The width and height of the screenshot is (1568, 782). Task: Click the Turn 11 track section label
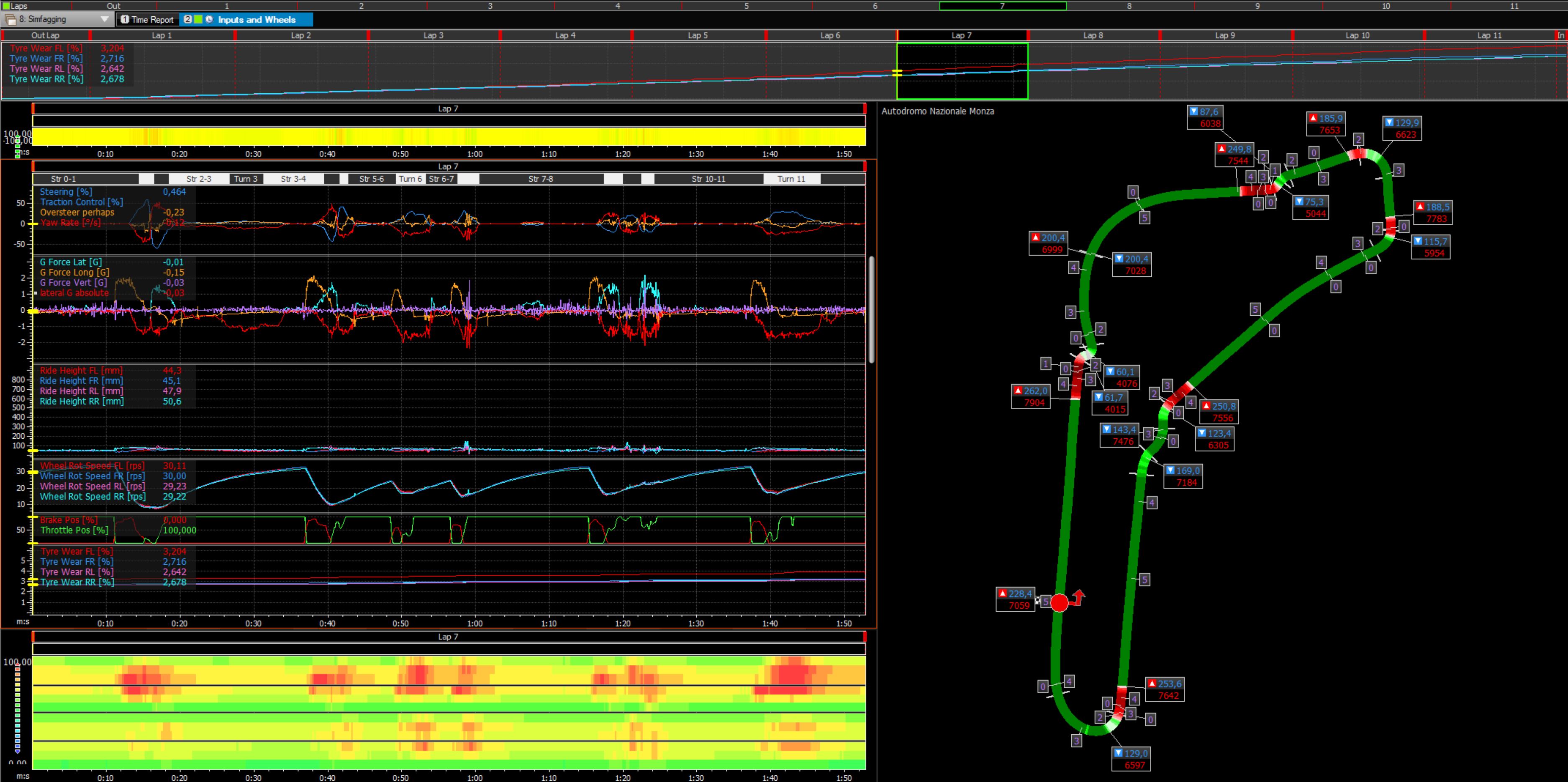[791, 179]
